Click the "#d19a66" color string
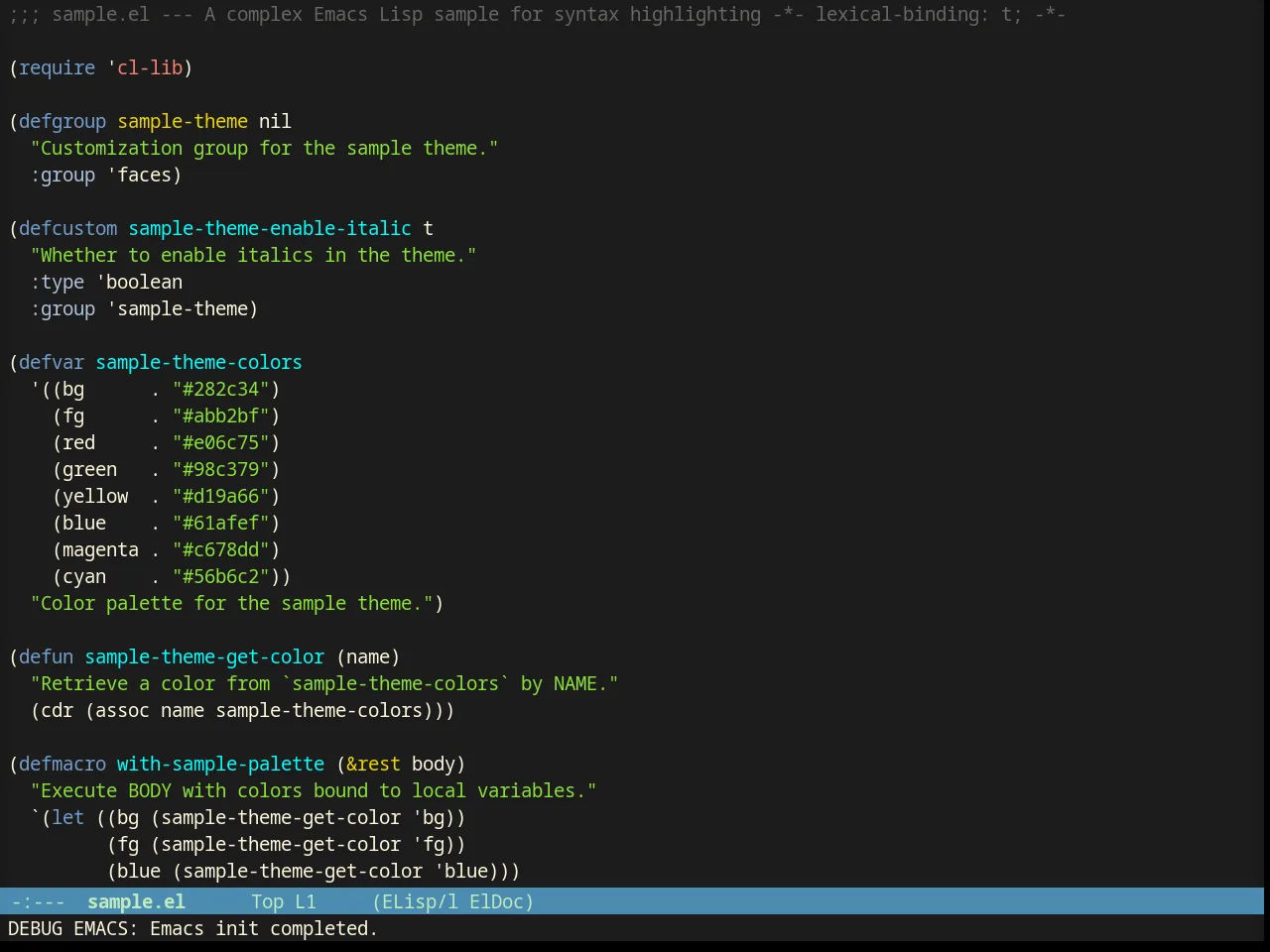Viewport: 1270px width, 952px height. pos(221,496)
